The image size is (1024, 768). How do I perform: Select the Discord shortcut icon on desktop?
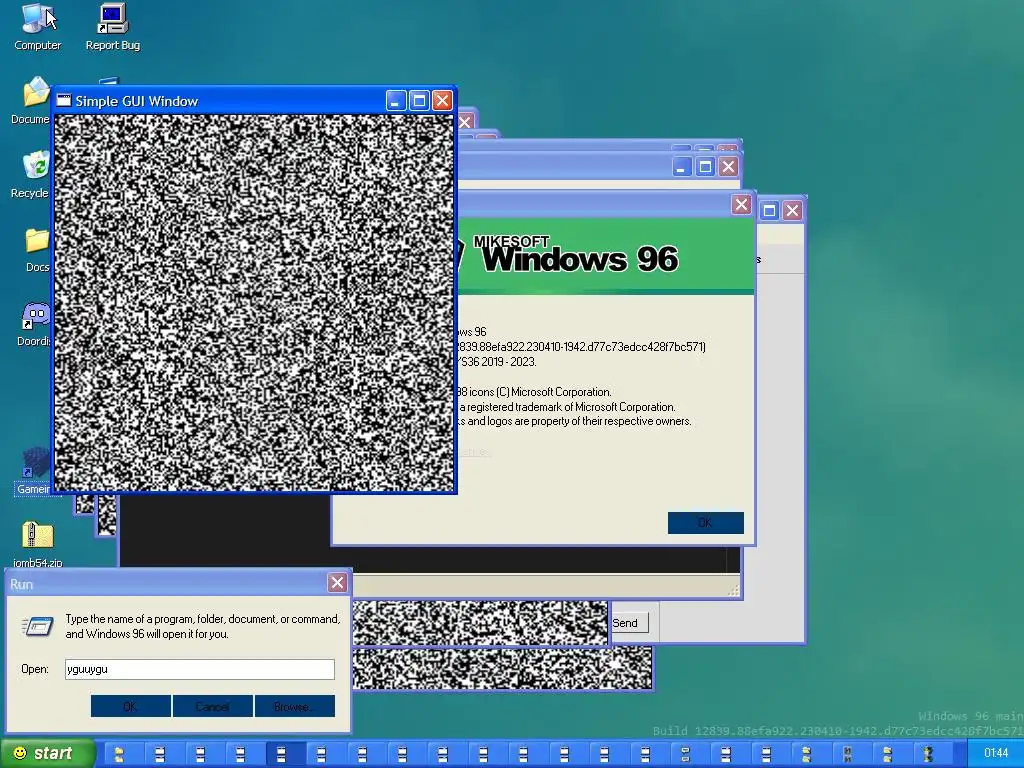[x=34, y=325]
